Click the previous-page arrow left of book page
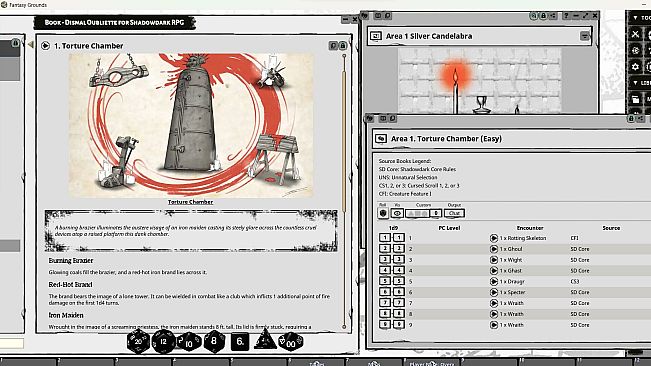 click(30, 44)
